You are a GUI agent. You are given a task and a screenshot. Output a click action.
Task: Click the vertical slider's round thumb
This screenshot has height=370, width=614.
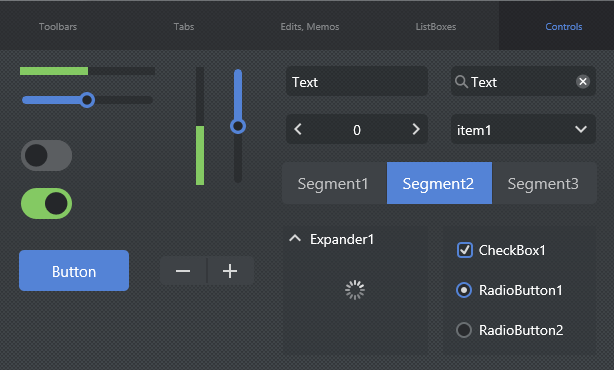pos(238,126)
